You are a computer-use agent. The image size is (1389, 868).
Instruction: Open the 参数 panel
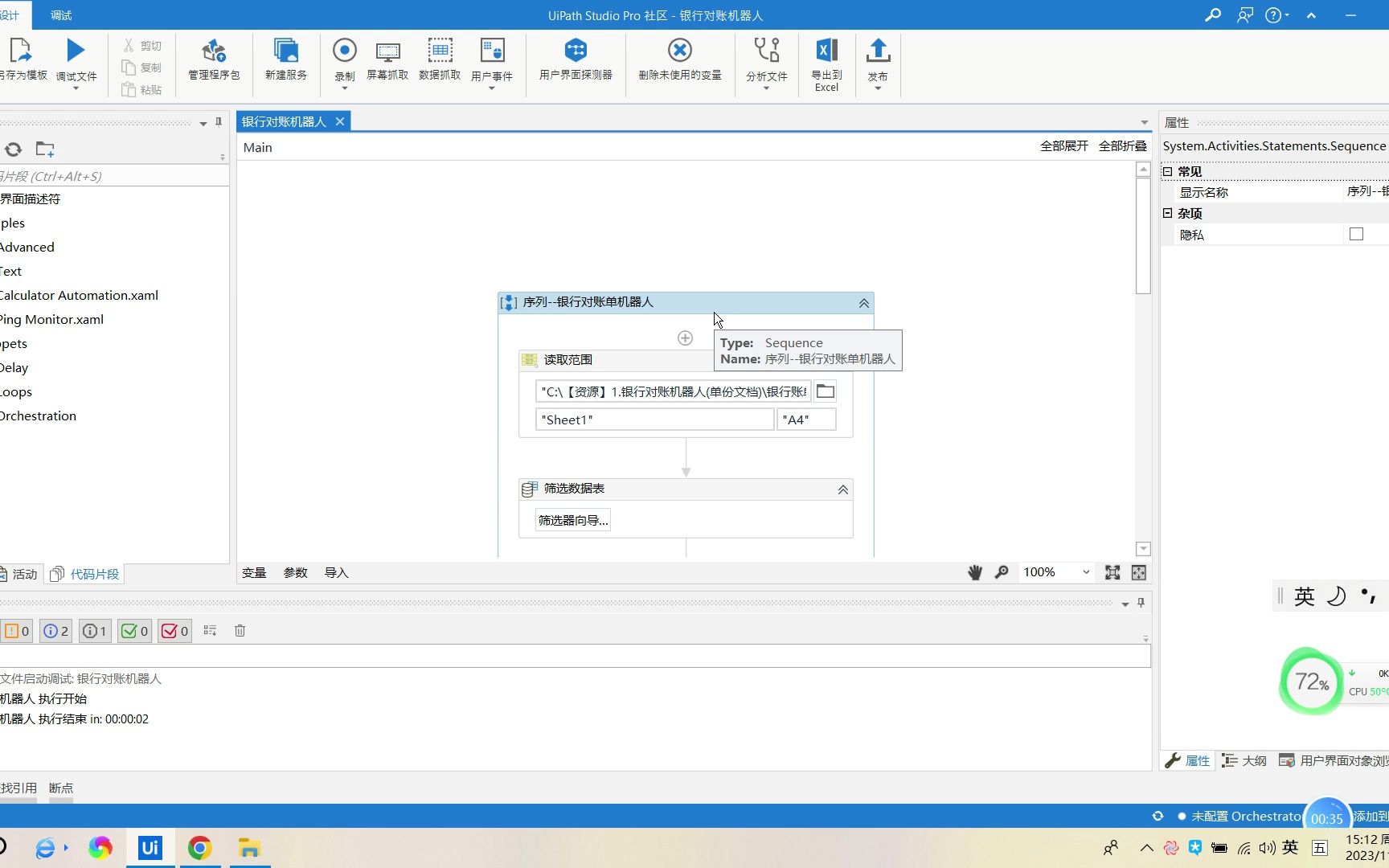click(x=296, y=572)
